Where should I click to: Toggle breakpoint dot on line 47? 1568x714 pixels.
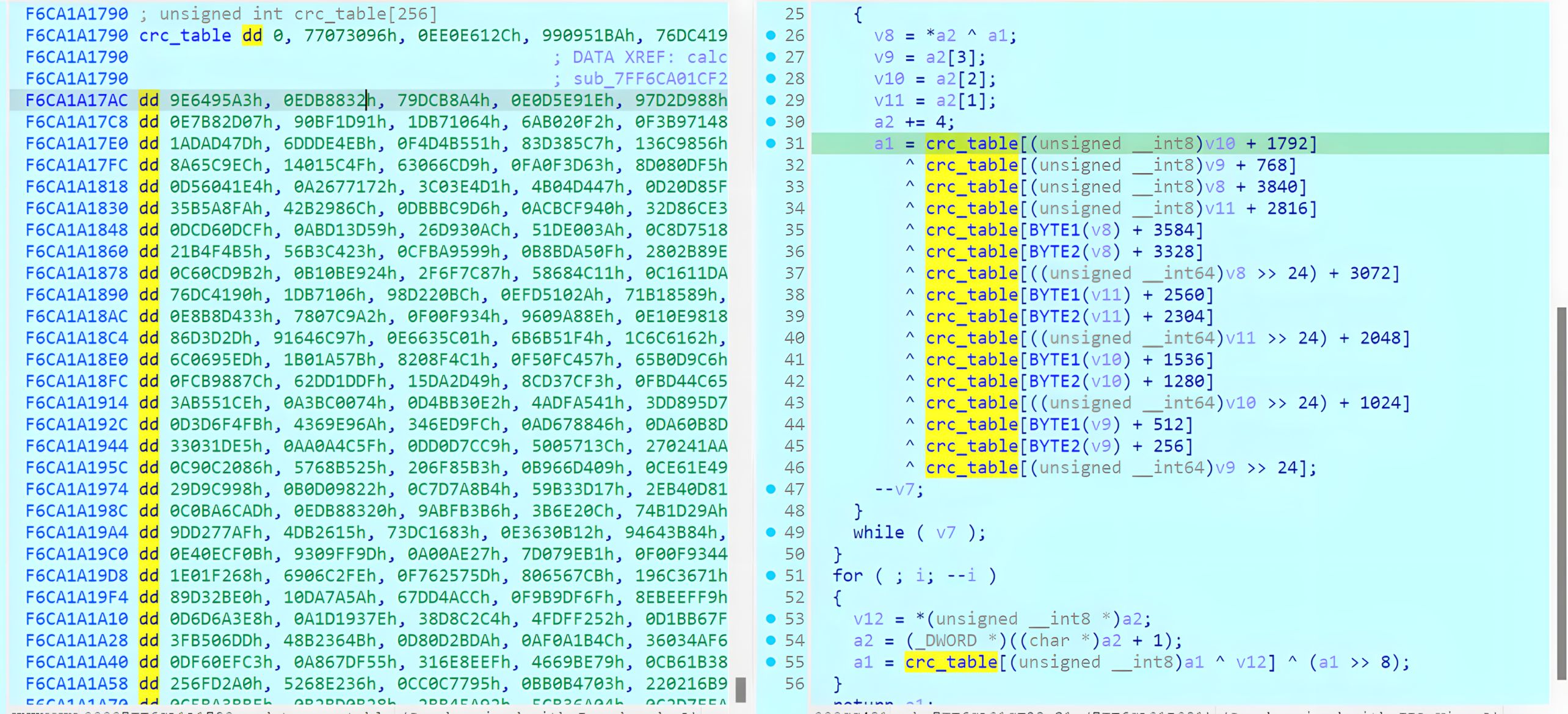tap(771, 489)
